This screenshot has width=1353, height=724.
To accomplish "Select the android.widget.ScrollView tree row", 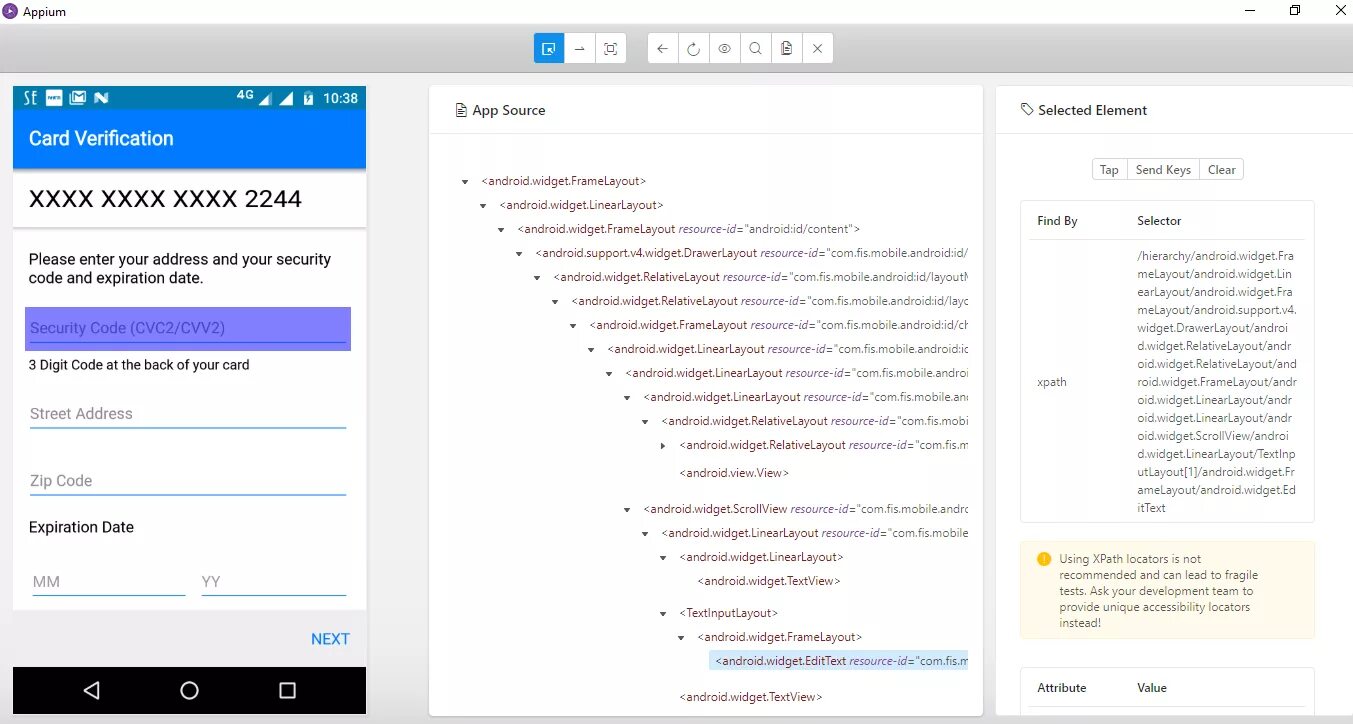I will pos(805,509).
